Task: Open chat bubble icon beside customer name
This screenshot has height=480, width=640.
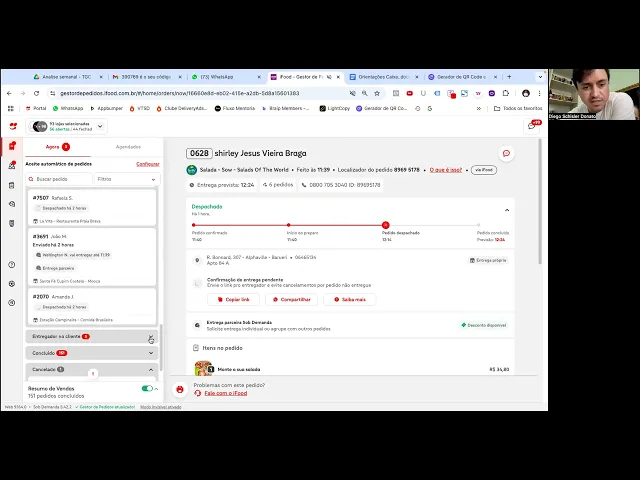Action: tap(507, 153)
